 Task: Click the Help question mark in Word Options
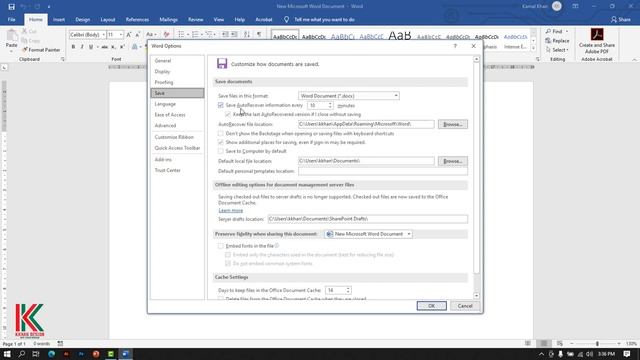click(455, 46)
